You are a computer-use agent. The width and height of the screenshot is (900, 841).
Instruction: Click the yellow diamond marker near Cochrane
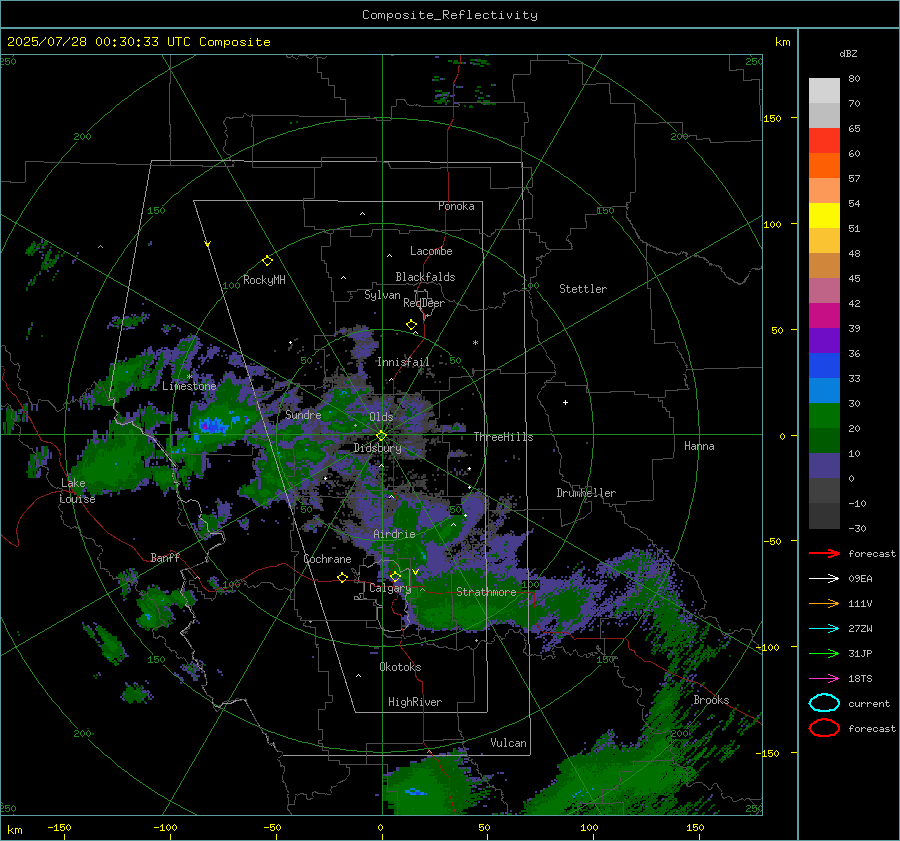pos(343,577)
